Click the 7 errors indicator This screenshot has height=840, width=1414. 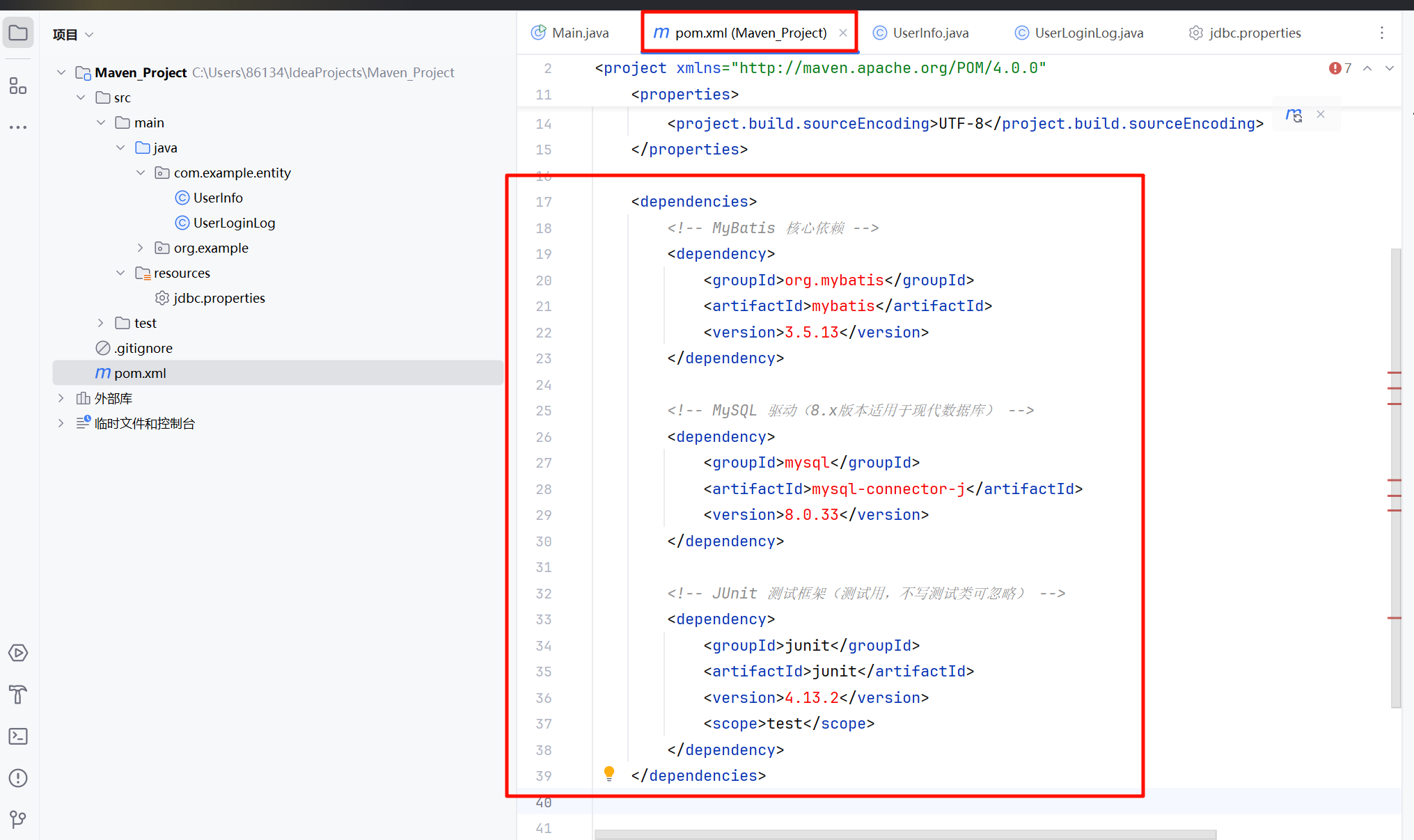(1340, 68)
